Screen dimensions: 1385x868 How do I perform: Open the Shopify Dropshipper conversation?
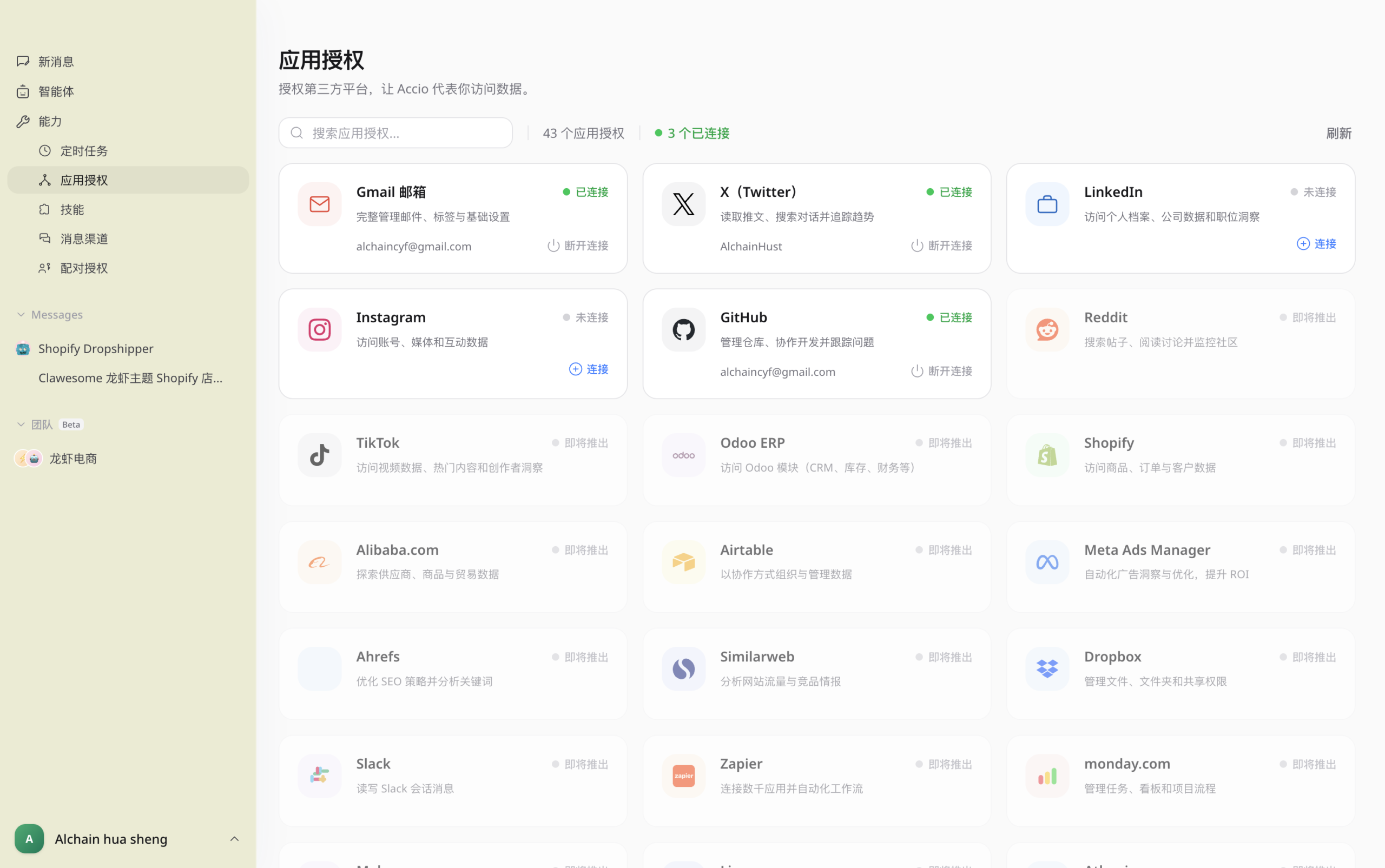tap(96, 348)
